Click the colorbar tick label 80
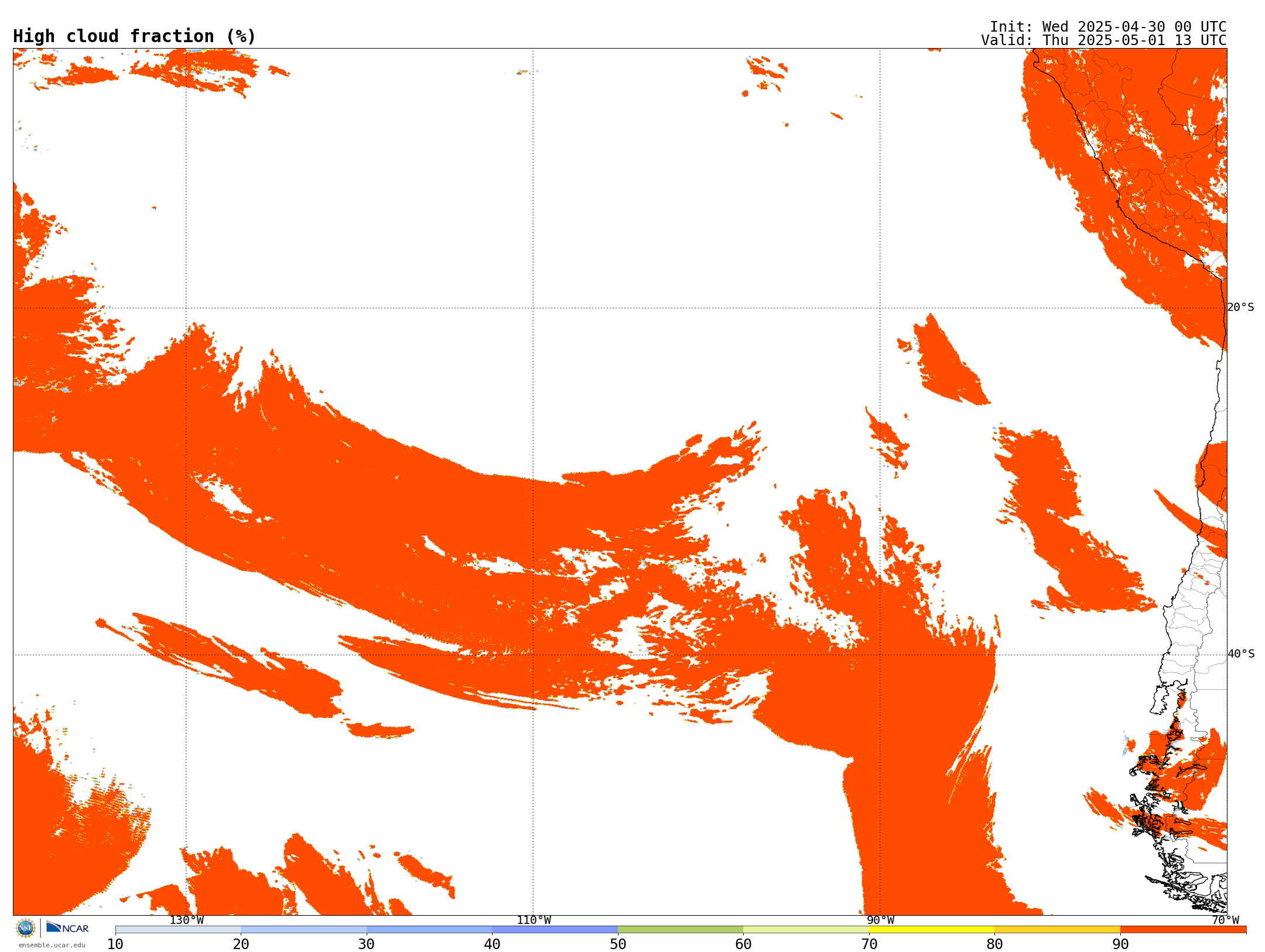The width and height of the screenshot is (1265, 952). click(x=994, y=944)
